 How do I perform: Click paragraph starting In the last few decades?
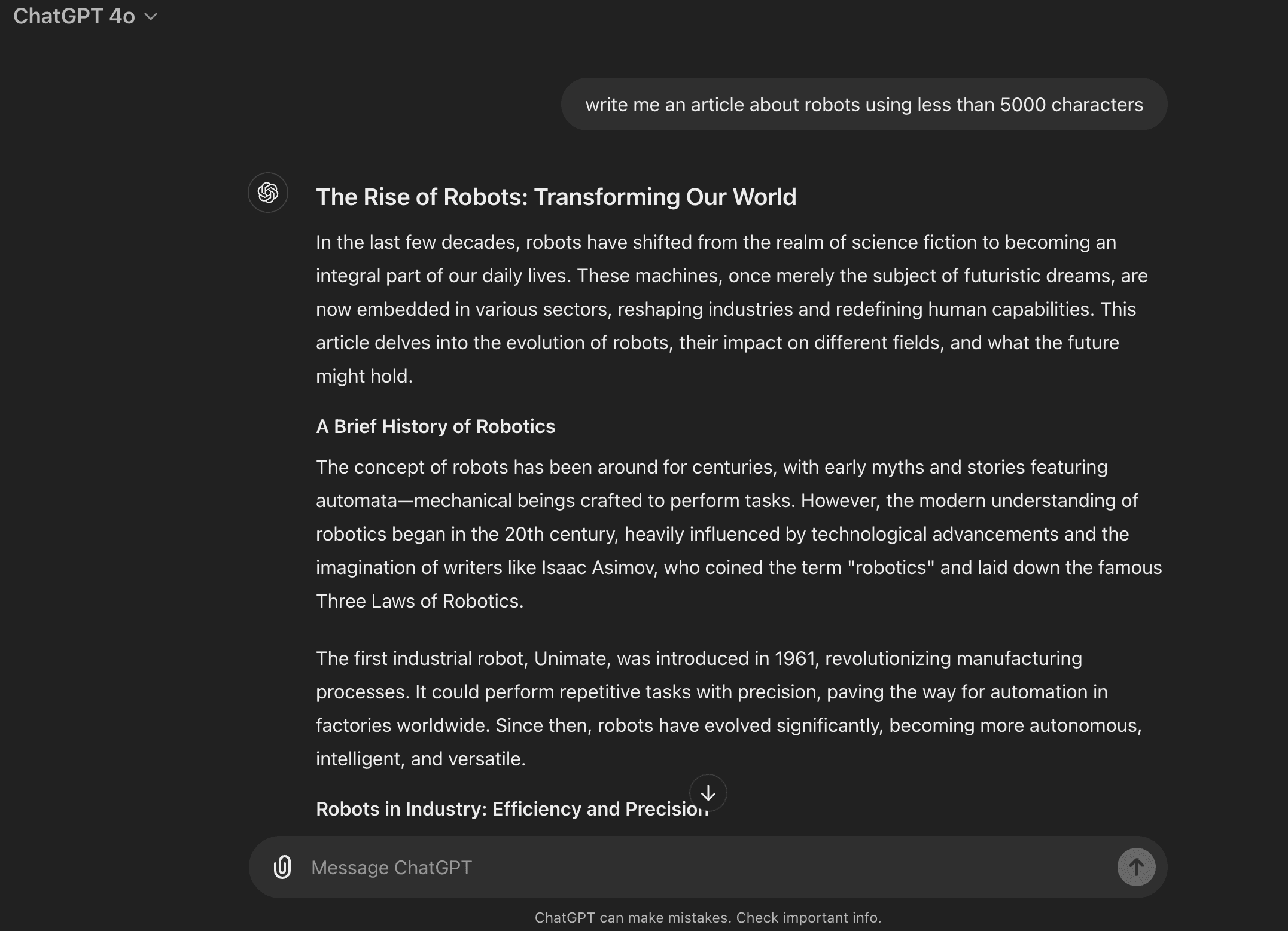tap(718, 309)
